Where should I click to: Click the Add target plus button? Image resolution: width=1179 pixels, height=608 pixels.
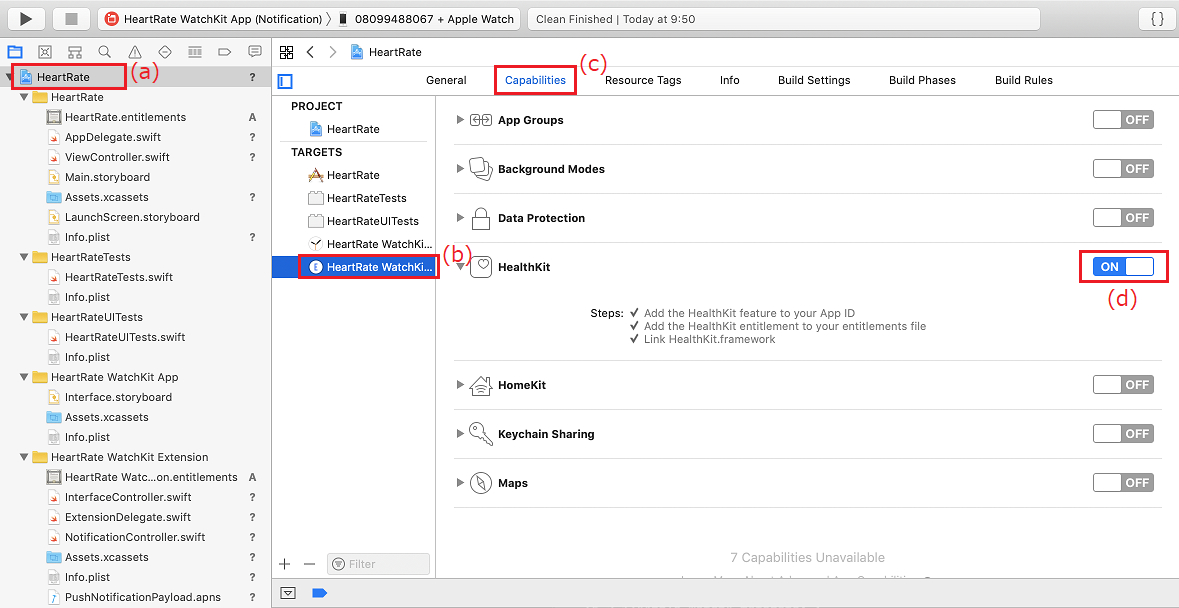tap(285, 564)
